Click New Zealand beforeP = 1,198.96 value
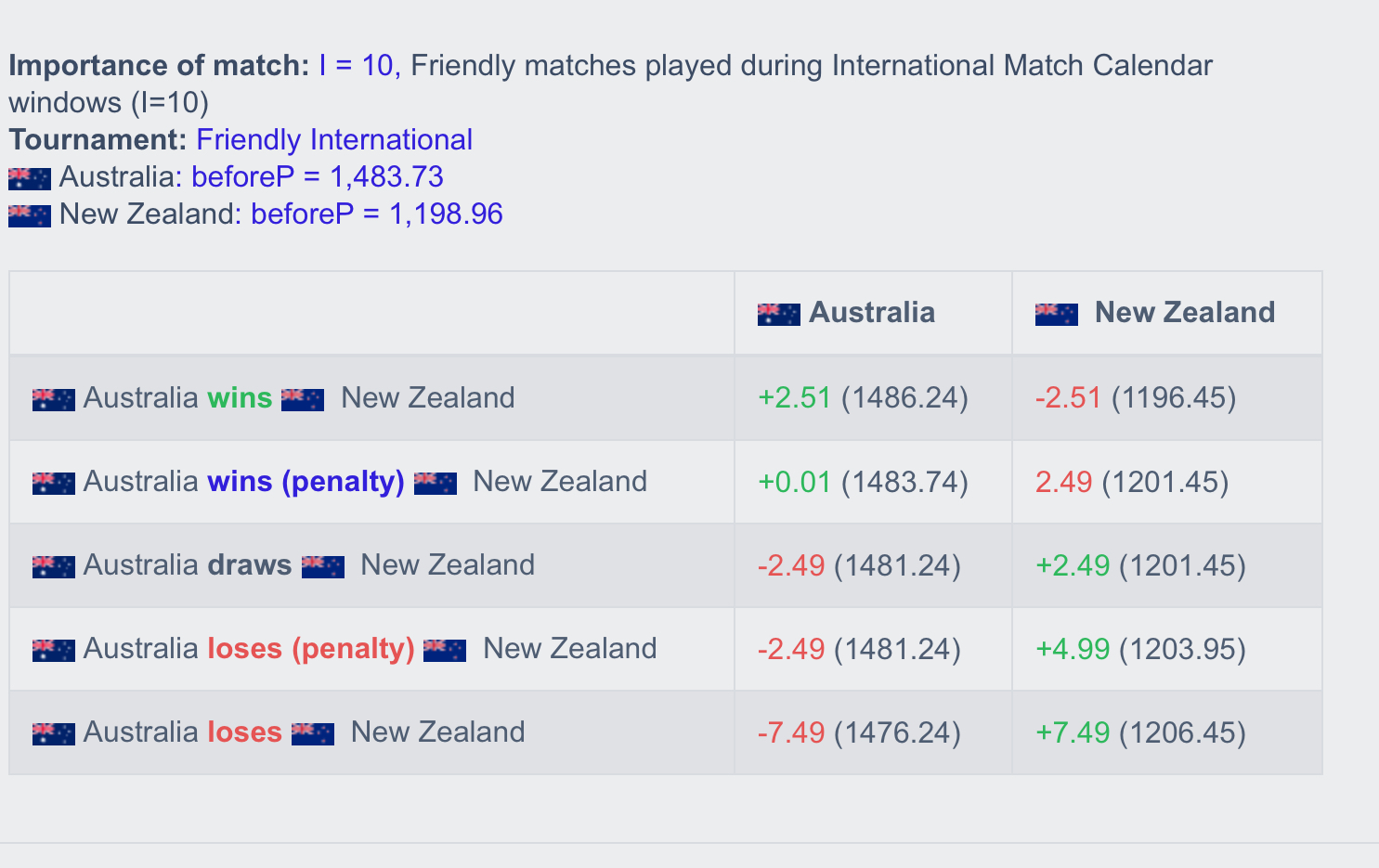The width and height of the screenshot is (1379, 868). 377,214
